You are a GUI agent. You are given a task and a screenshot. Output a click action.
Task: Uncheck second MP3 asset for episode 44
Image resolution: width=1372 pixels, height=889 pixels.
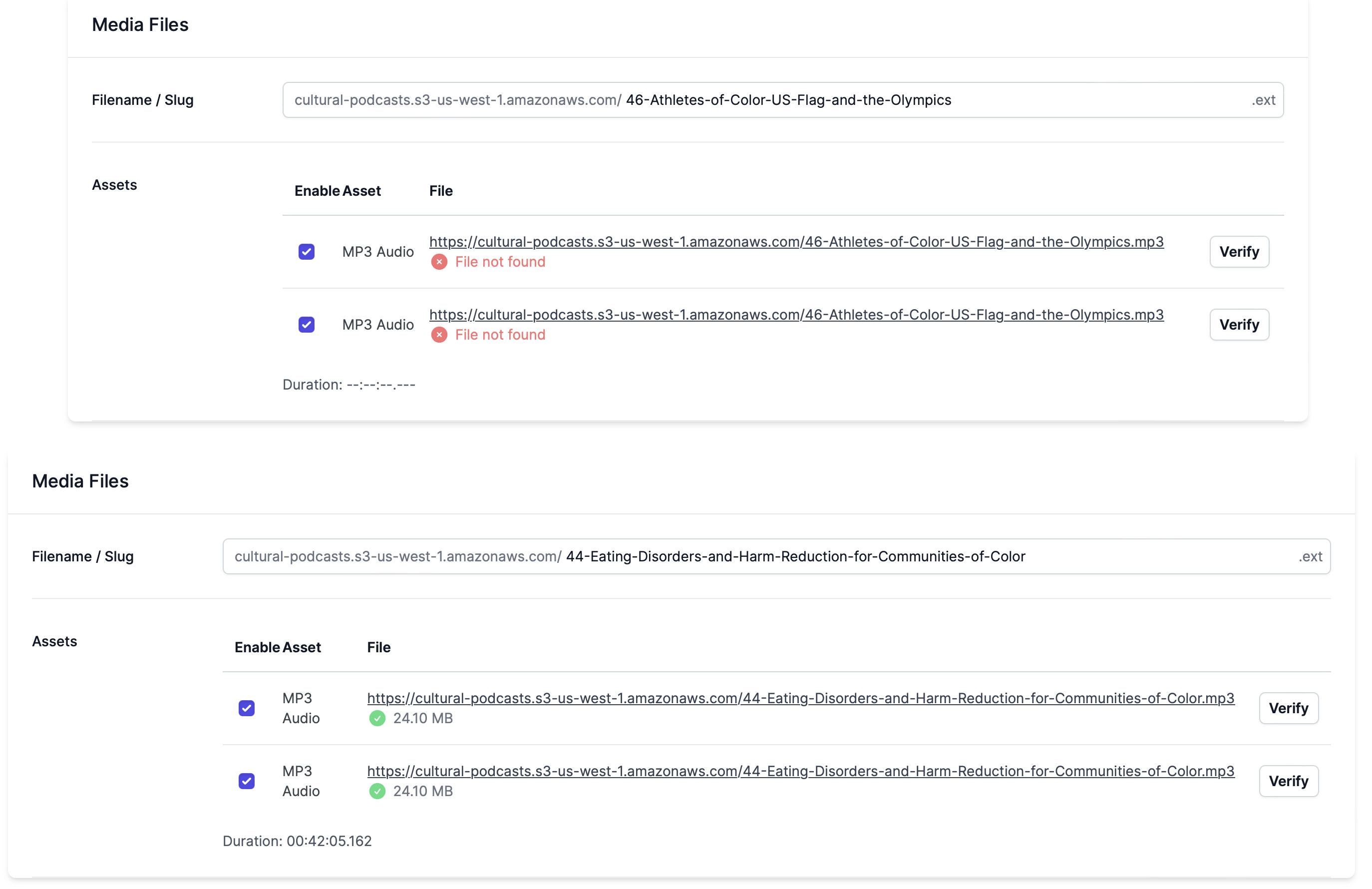247,781
